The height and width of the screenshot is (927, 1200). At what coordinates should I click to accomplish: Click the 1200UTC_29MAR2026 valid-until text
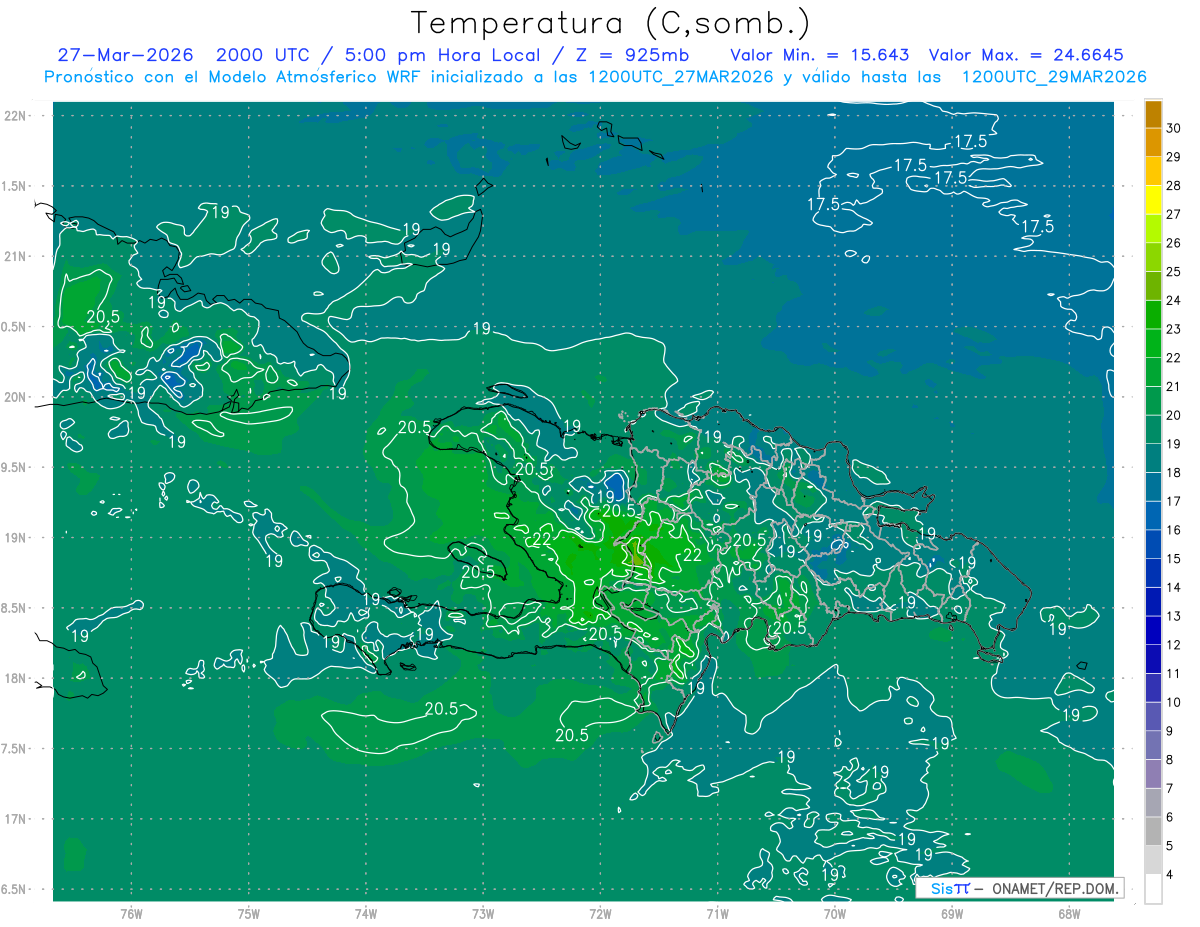tap(1053, 77)
